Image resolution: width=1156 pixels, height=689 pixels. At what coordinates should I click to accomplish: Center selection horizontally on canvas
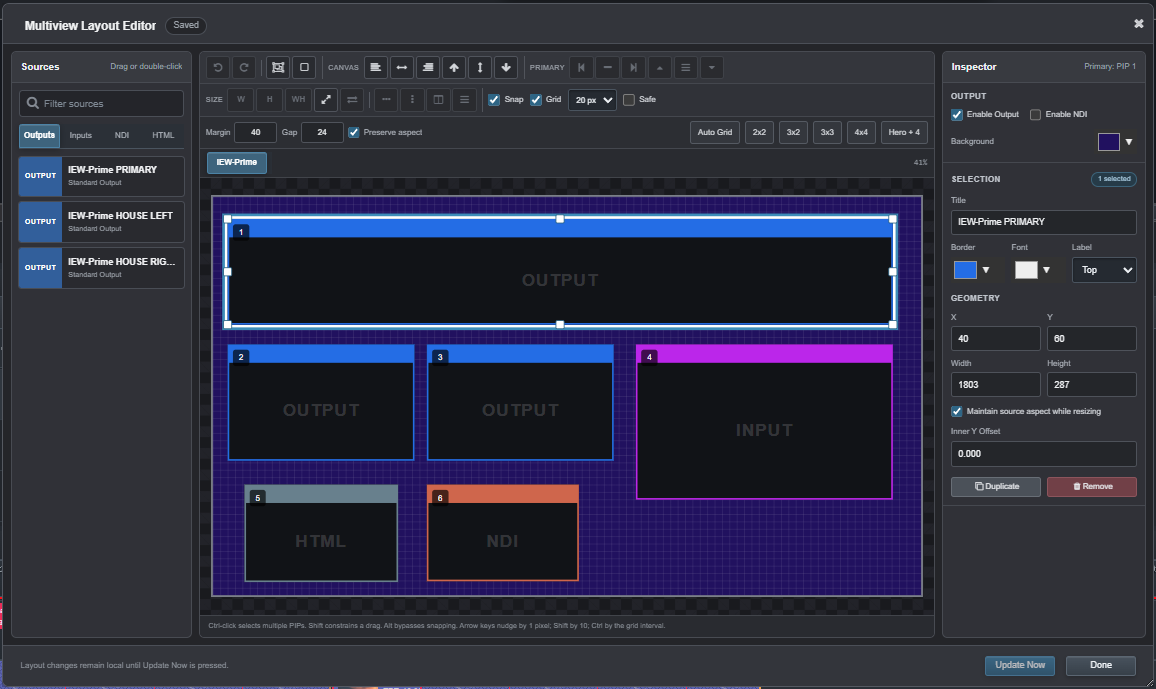402,67
